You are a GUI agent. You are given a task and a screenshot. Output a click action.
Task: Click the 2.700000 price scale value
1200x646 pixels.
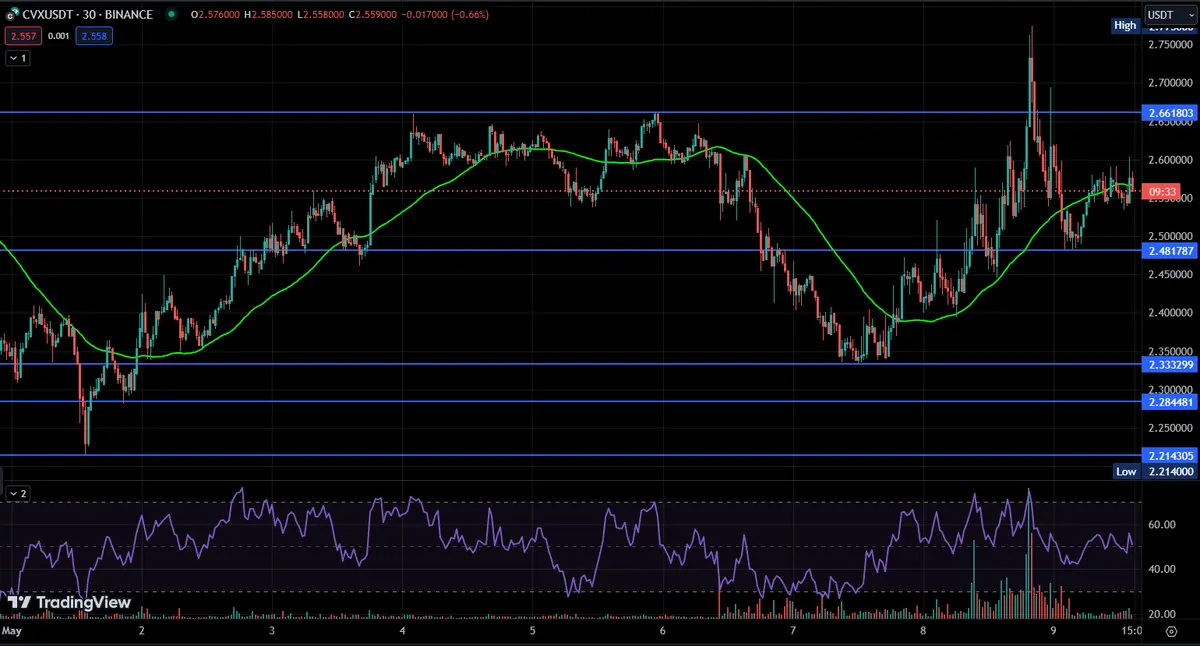point(1169,82)
